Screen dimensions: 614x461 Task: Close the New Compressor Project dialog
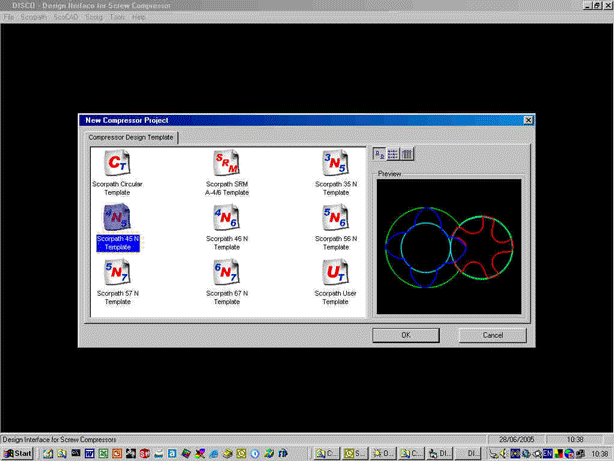[528, 120]
